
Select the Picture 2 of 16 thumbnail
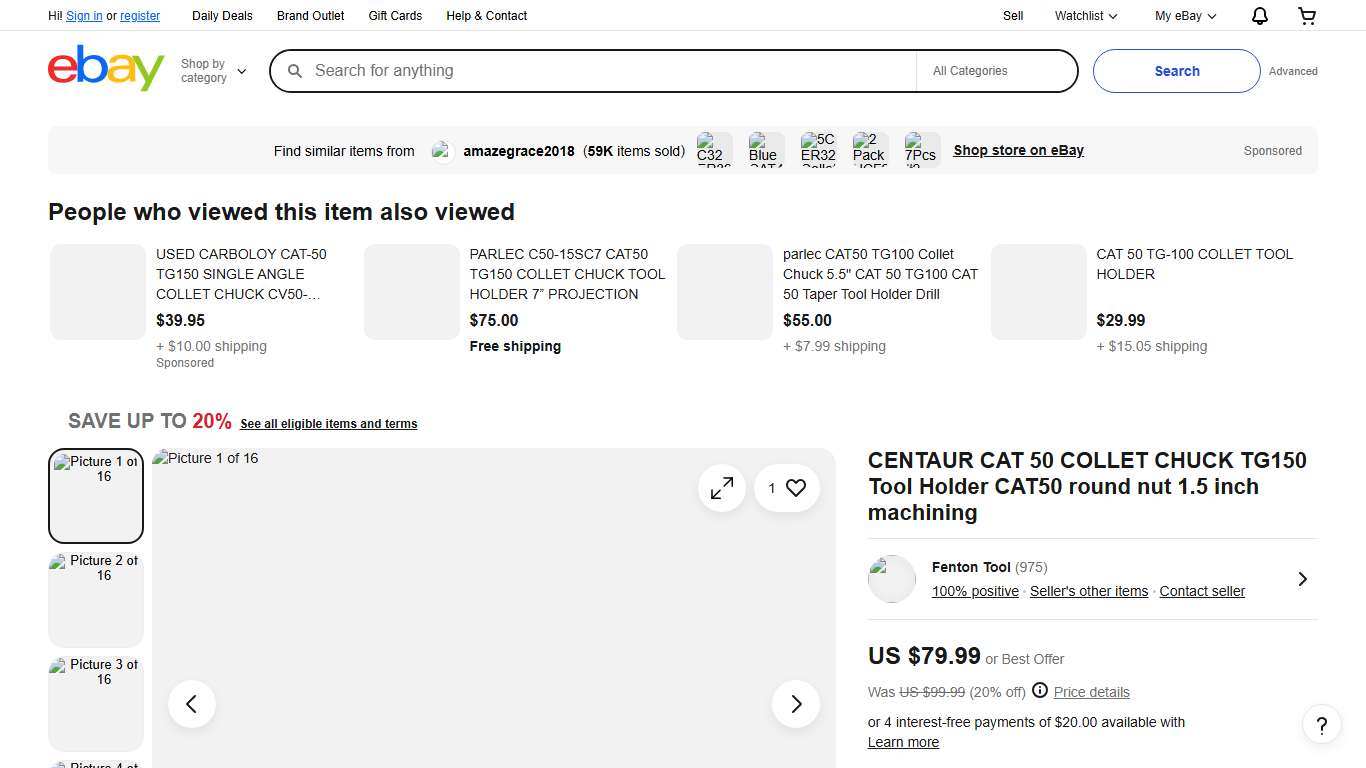[95, 598]
